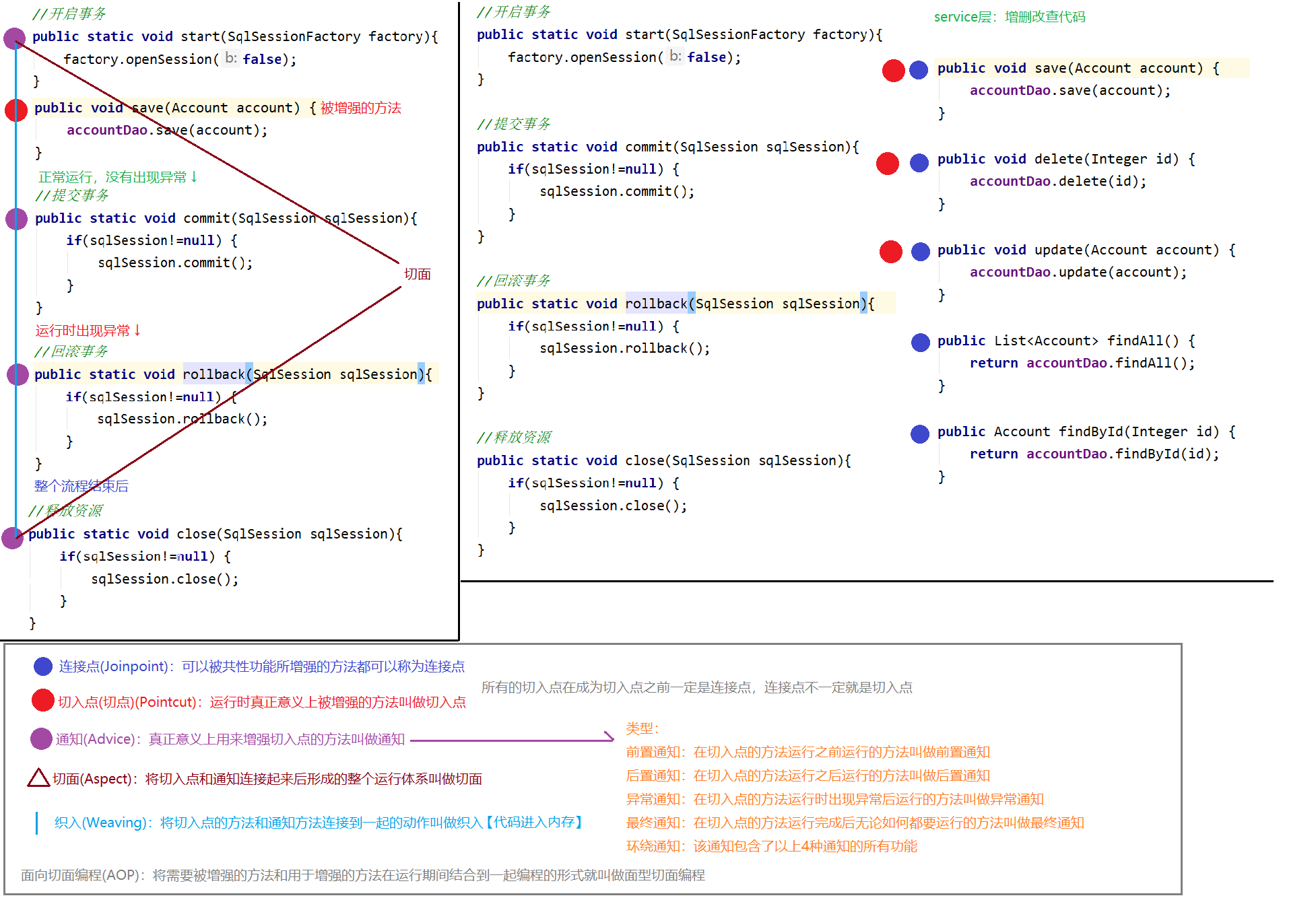
Task: Click the blue dot beside findById method
Action: pyautogui.click(x=920, y=434)
